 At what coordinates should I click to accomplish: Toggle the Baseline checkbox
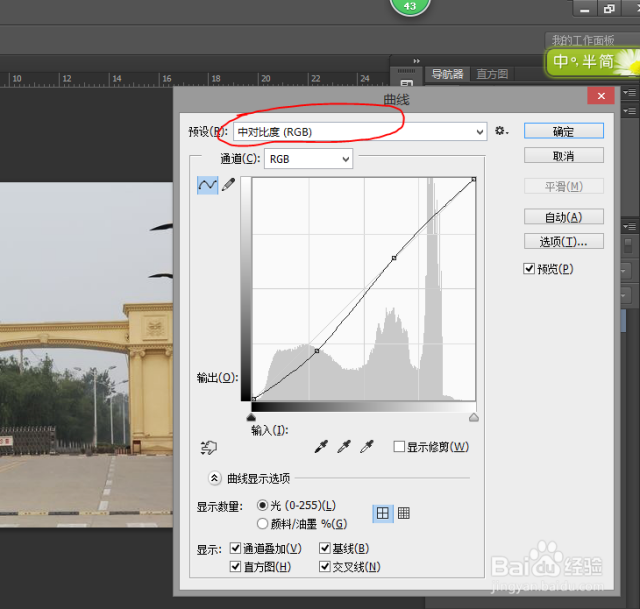point(324,548)
